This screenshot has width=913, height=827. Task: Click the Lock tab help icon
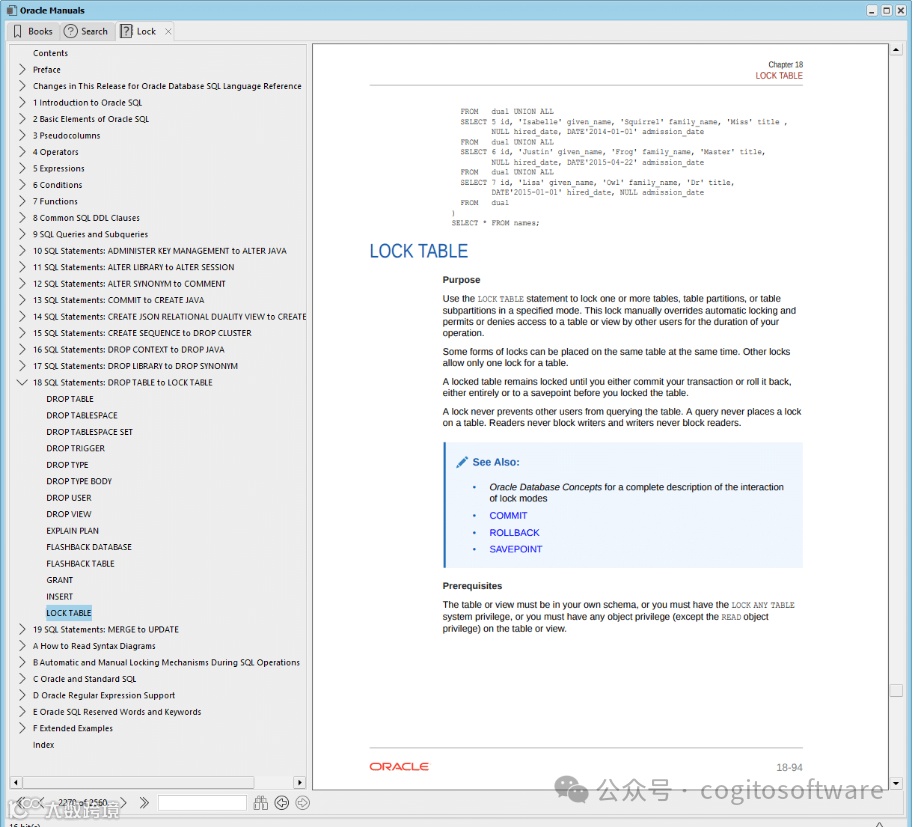[126, 31]
